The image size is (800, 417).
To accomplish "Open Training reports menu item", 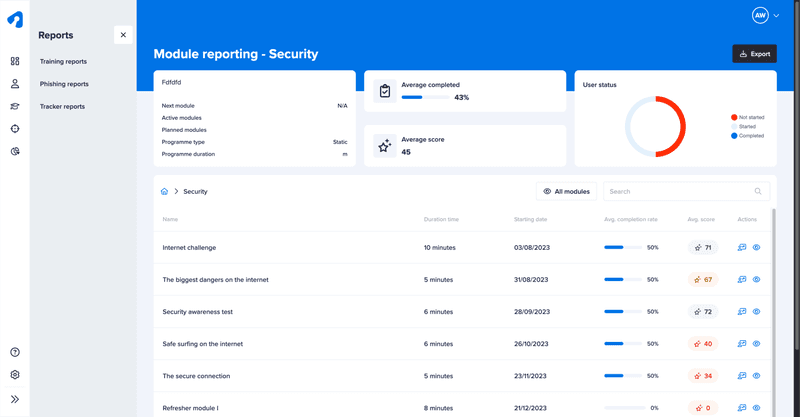I will click(63, 62).
